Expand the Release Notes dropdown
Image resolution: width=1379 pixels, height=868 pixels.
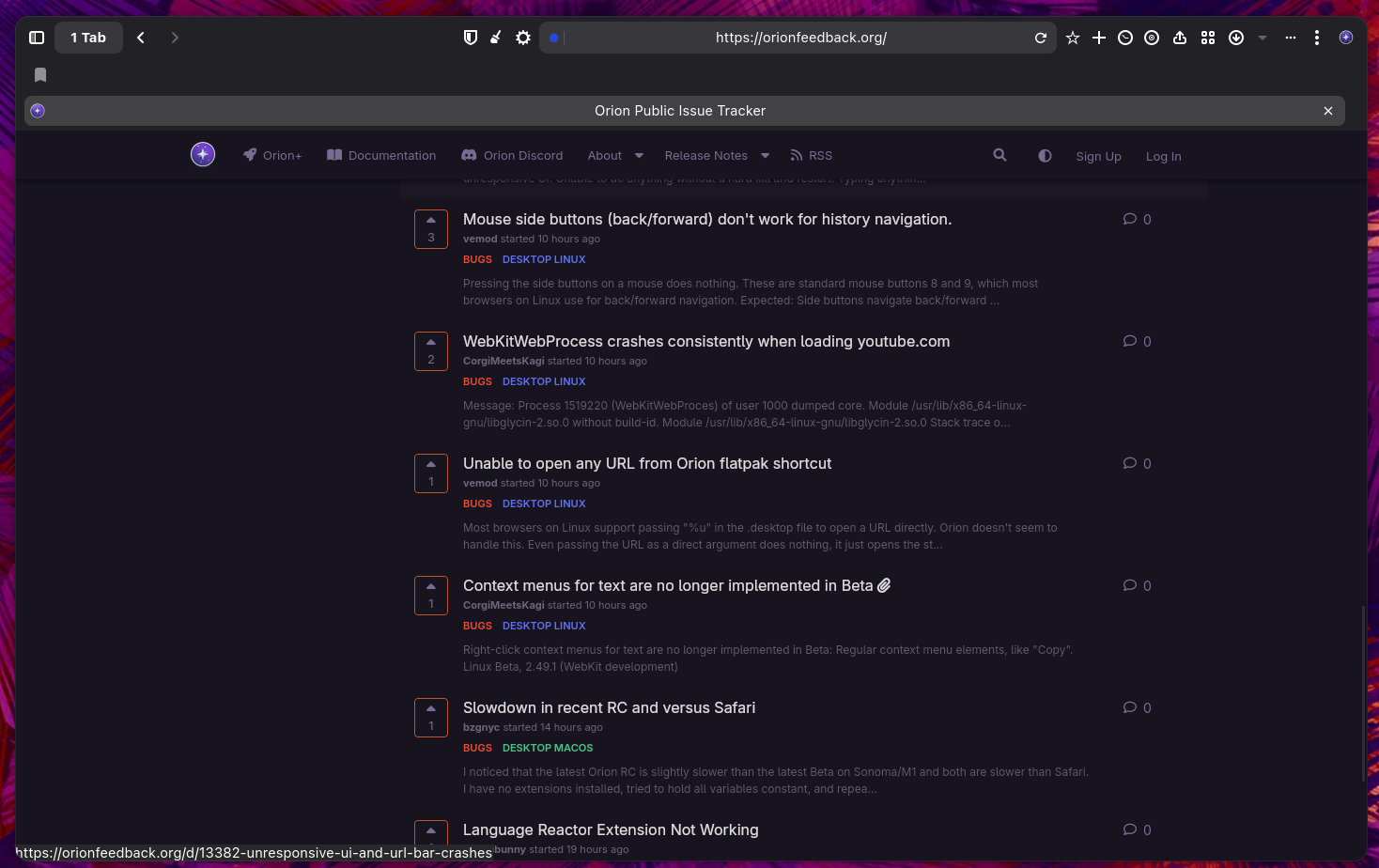pos(717,156)
